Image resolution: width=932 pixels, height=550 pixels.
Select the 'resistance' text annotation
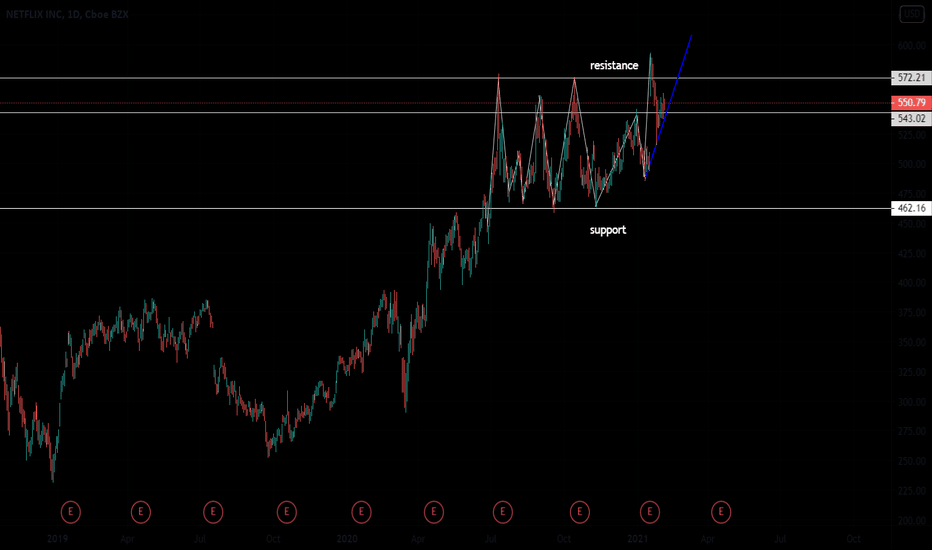click(x=614, y=65)
